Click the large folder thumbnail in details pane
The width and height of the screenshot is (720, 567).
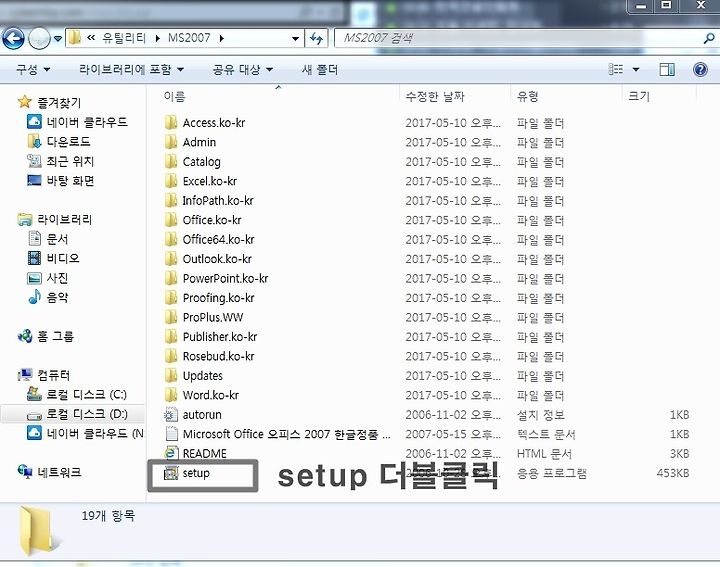point(40,531)
